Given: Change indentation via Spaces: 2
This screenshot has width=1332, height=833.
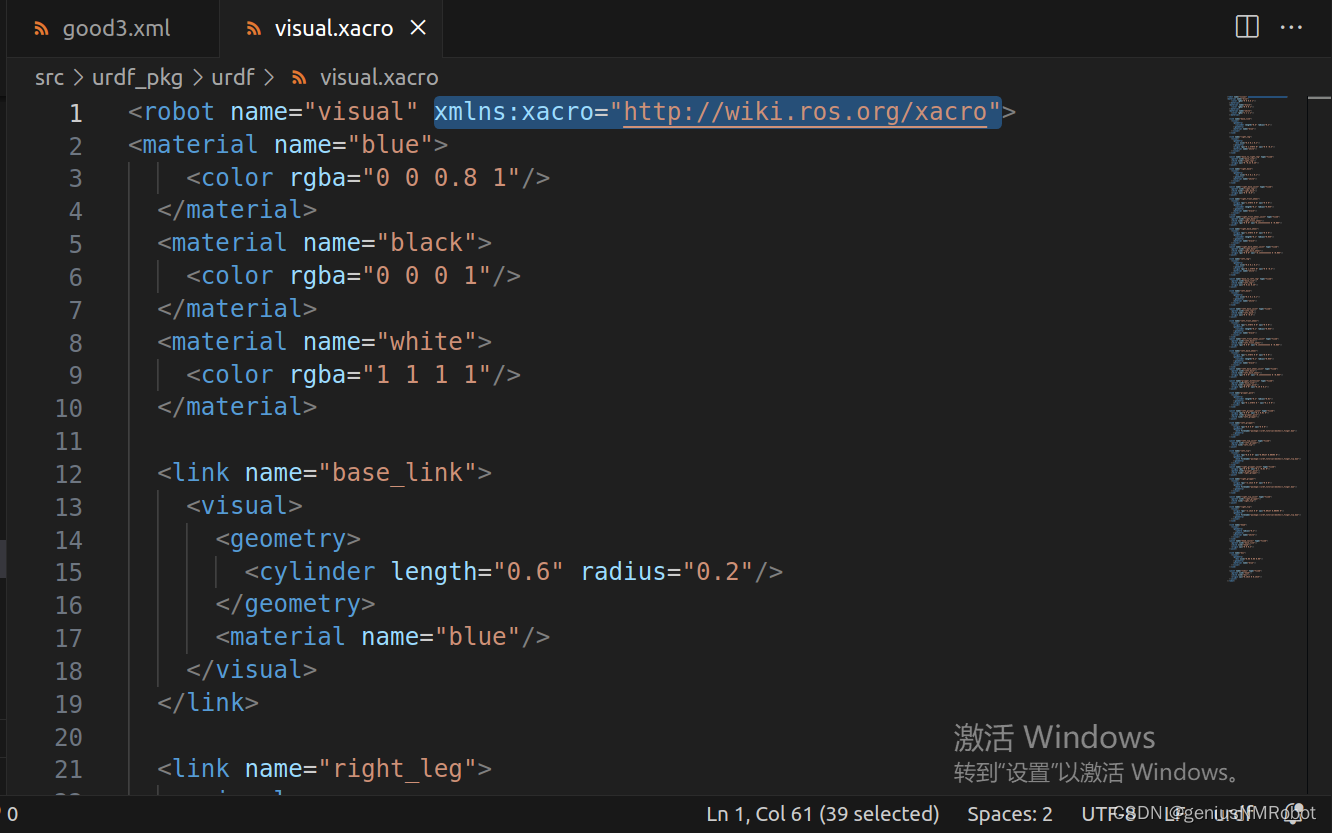Looking at the screenshot, I should pyautogui.click(x=1009, y=814).
